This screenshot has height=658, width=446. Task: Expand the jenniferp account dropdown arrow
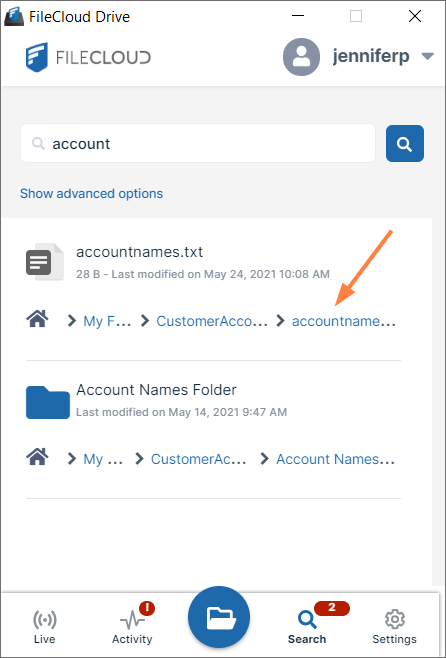coord(428,56)
